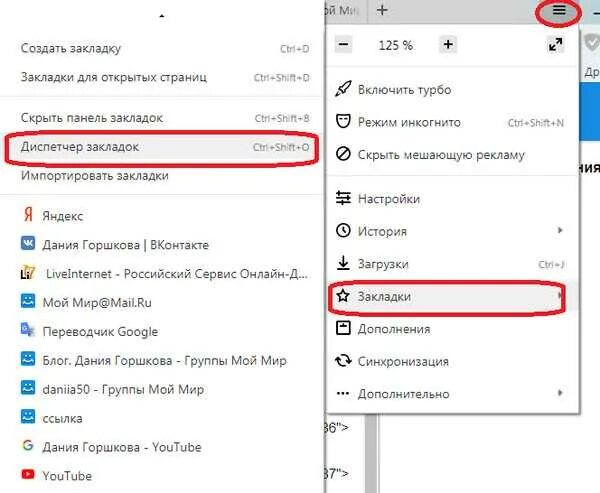The height and width of the screenshot is (493, 600).
Task: Click the Yandex Я favicon
Action: point(28,215)
